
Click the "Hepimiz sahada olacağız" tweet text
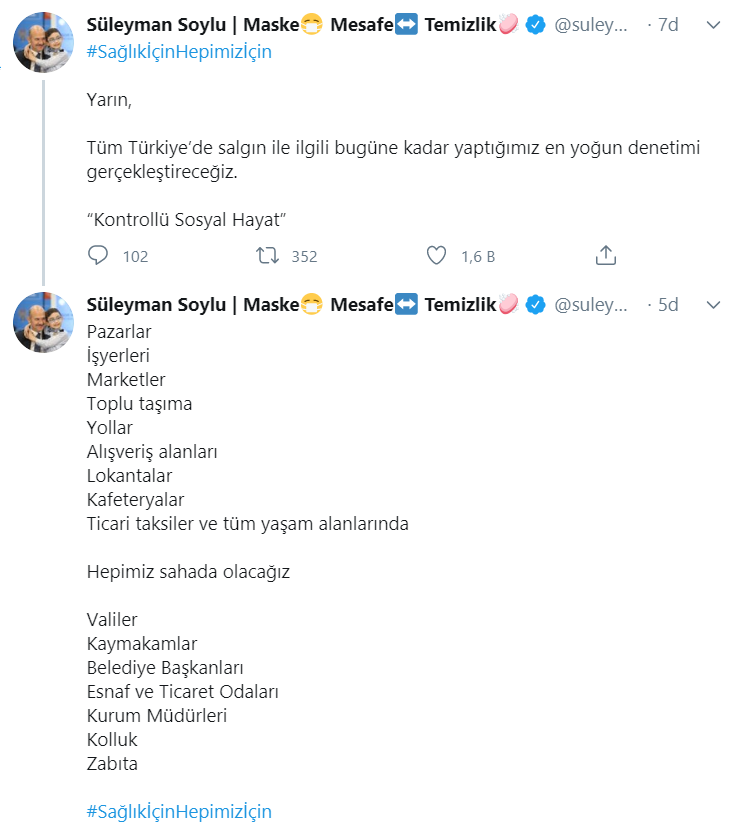click(188, 572)
